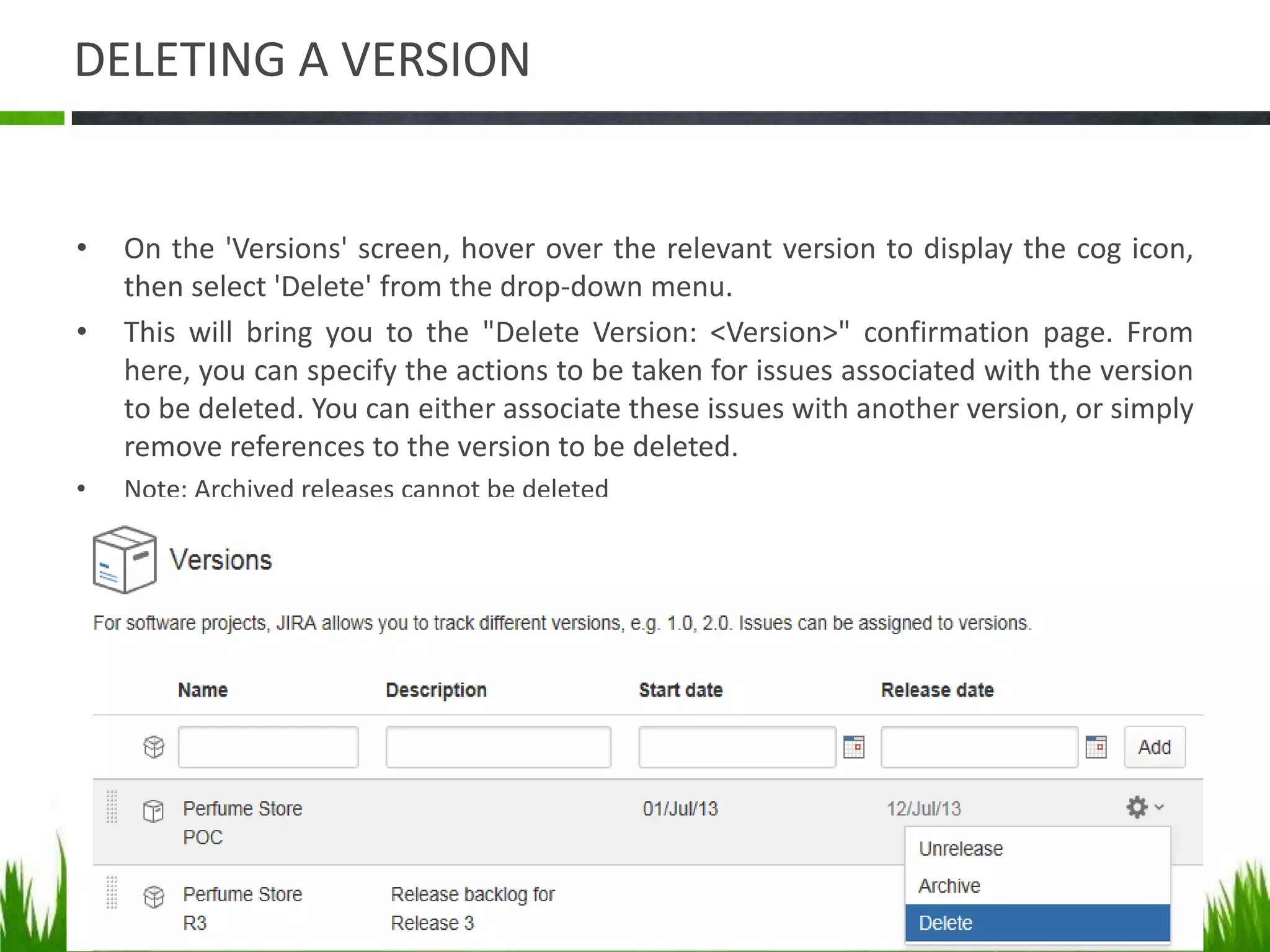Click the Add version button
1270x952 pixels.
1155,747
